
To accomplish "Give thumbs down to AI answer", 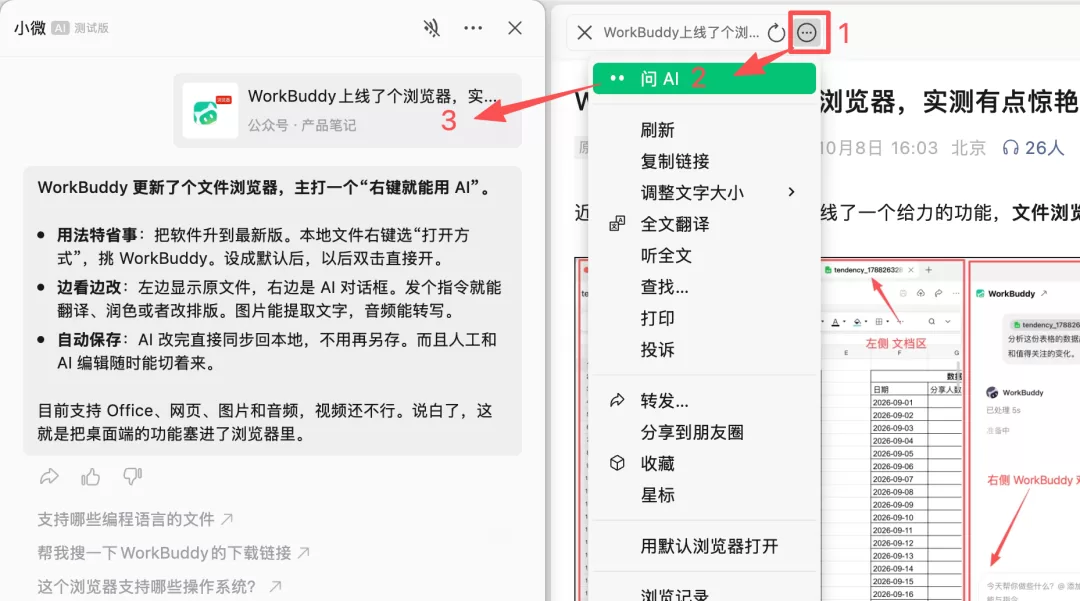I will [132, 476].
